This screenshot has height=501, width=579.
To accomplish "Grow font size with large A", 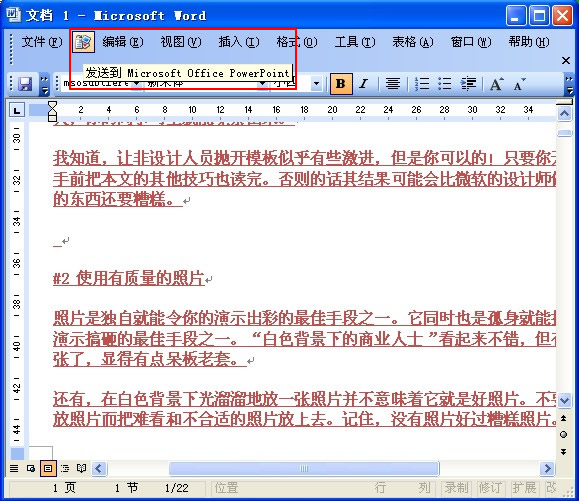I will coord(496,84).
